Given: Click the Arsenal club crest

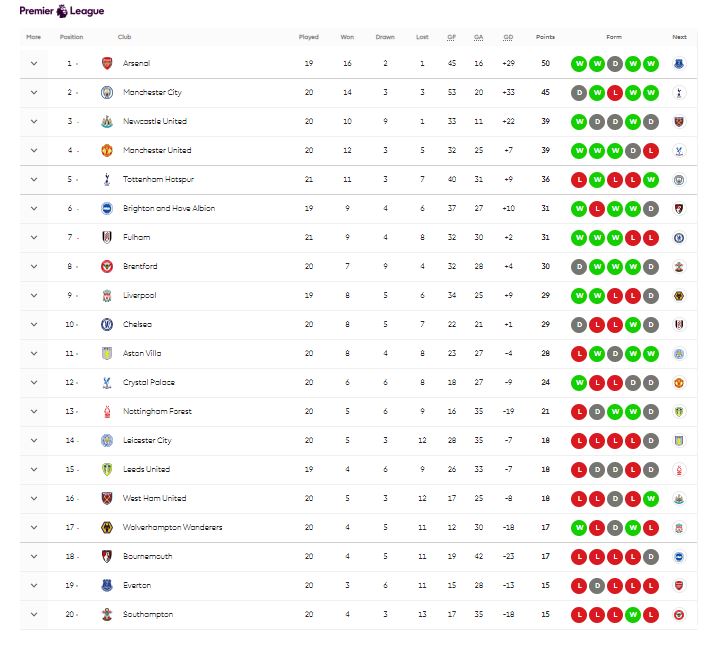Looking at the screenshot, I should point(107,63).
